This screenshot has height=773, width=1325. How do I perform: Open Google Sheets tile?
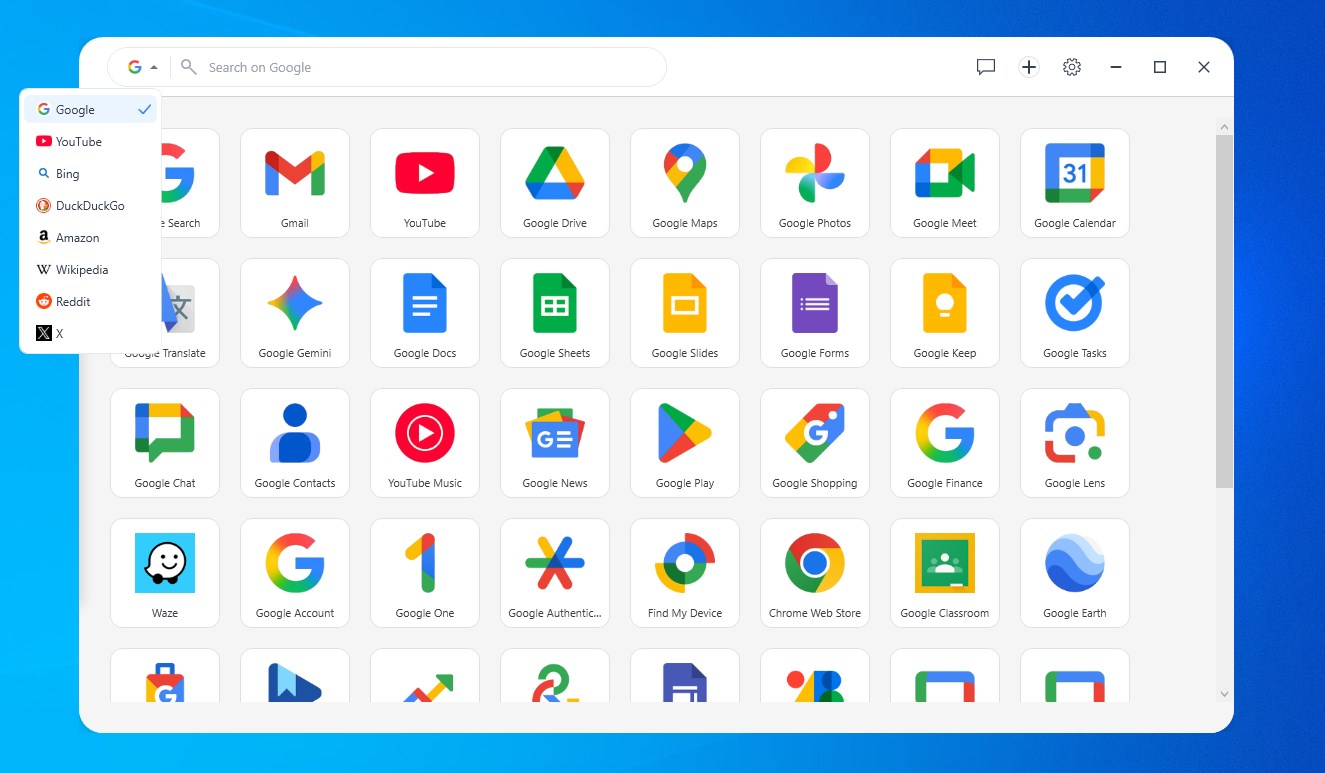tap(555, 313)
